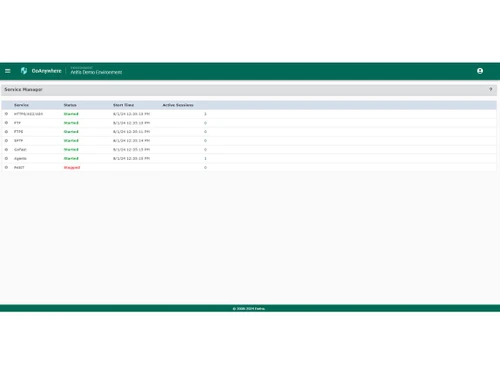Click the Status column header
The height and width of the screenshot is (375, 500).
[70, 105]
